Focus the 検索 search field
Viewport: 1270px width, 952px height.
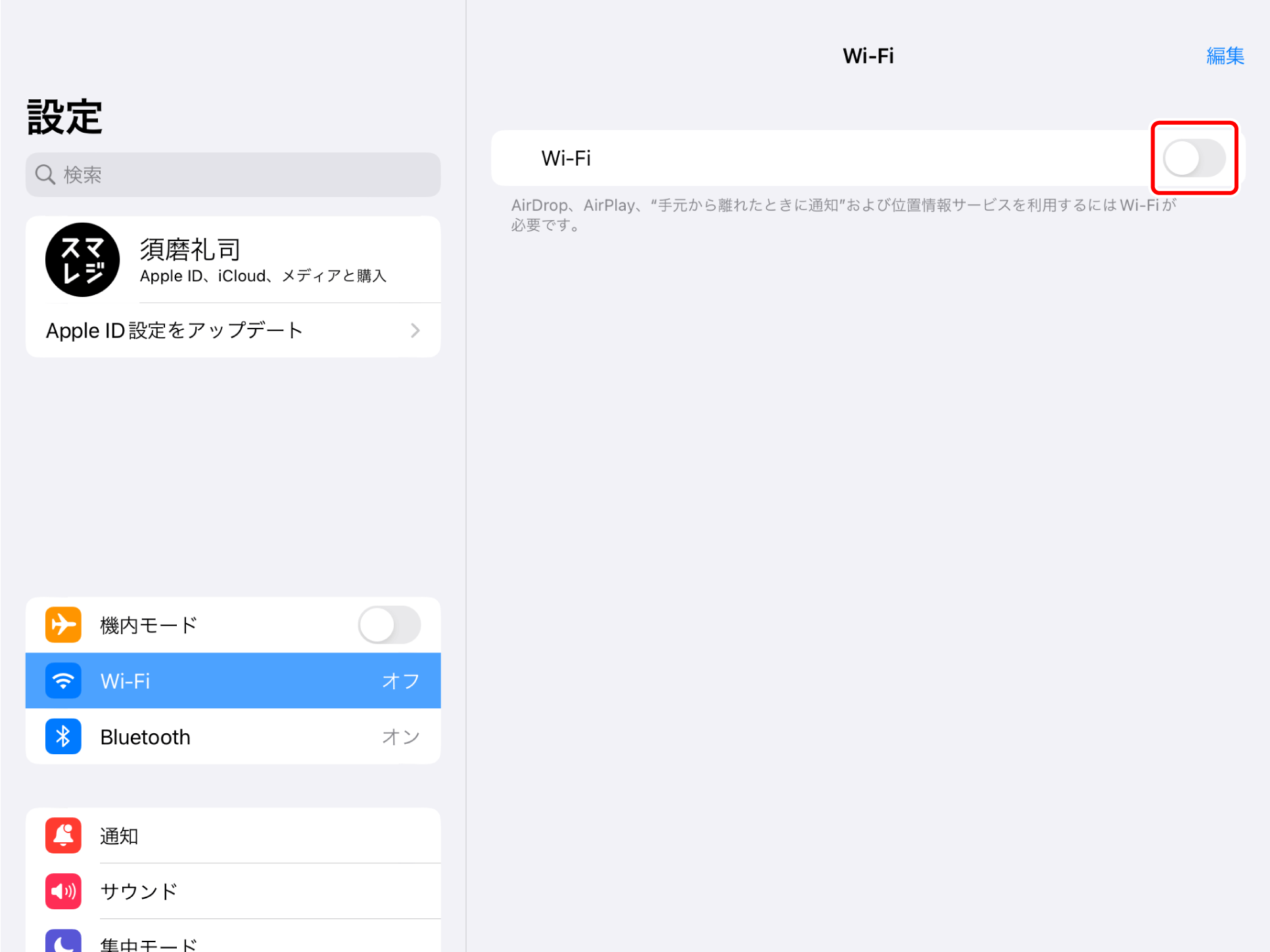(233, 175)
